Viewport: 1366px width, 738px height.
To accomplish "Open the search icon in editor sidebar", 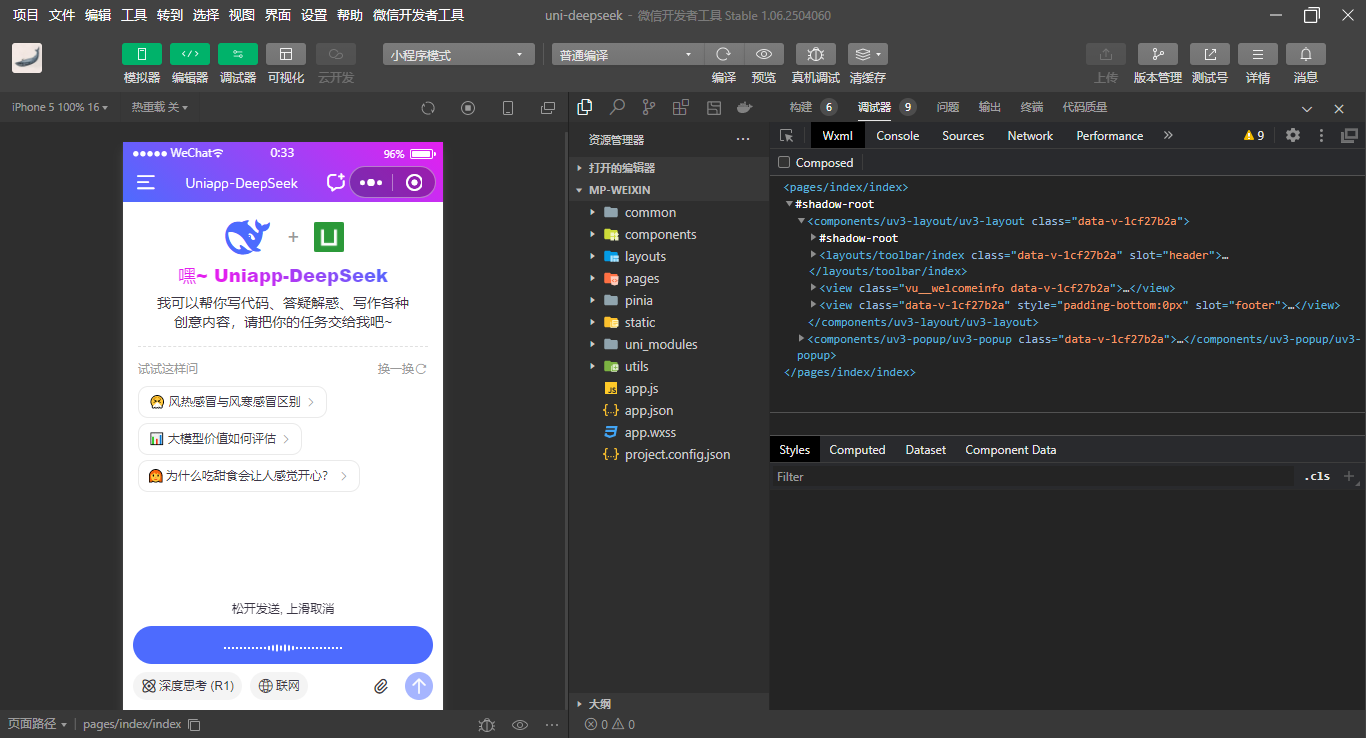I will pos(617,107).
